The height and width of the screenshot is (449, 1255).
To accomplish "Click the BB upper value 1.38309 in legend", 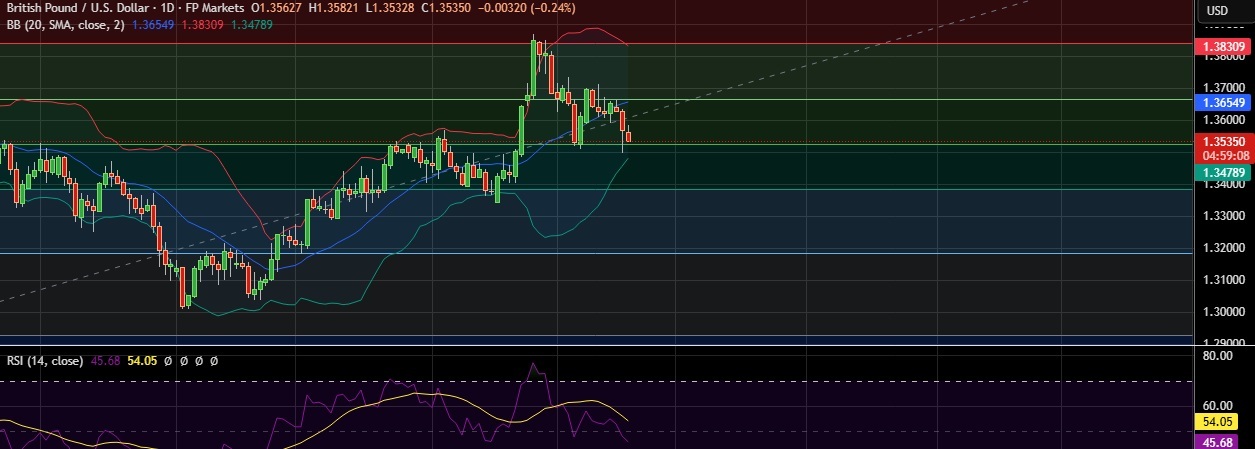I will 201,25.
